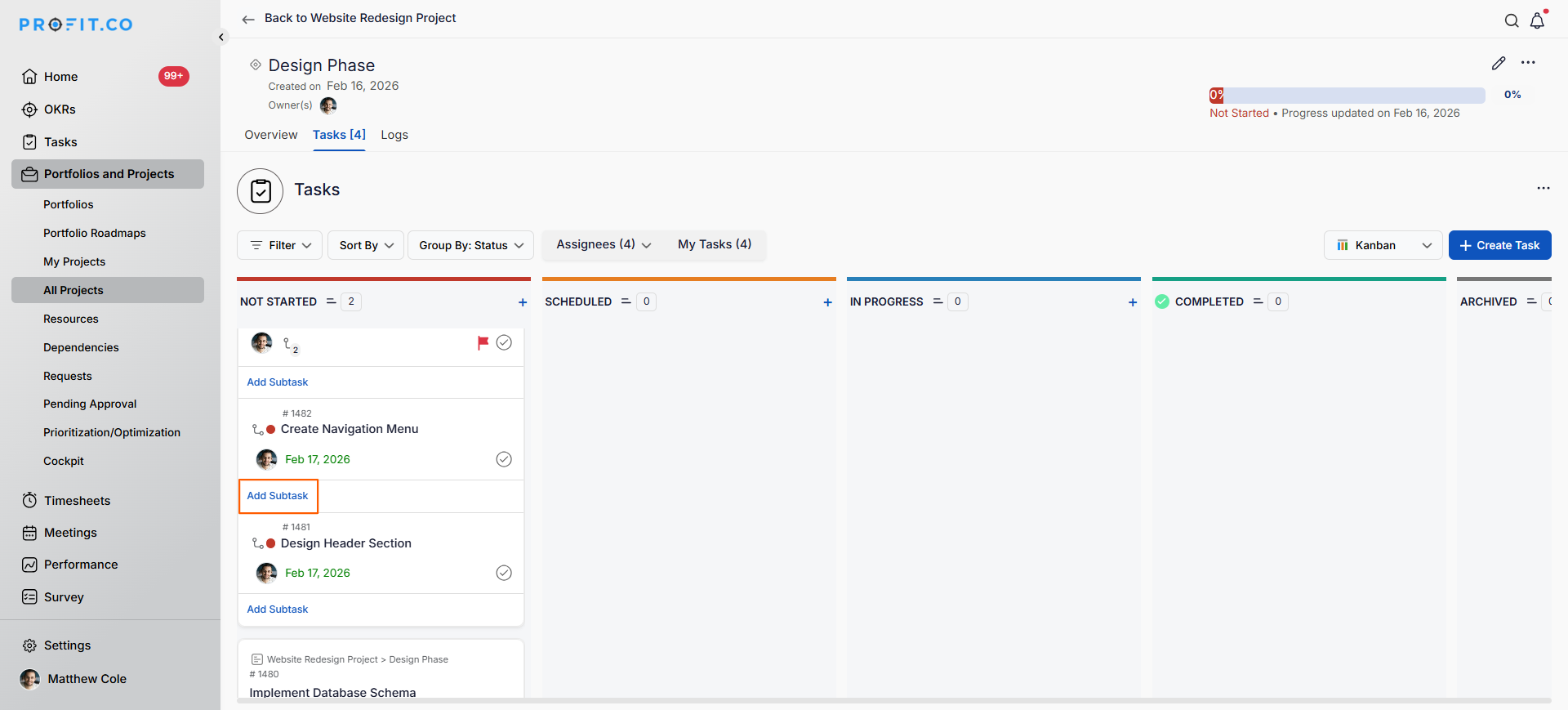Click the back arrow to Website Redesign Project
1568x710 pixels.
tap(248, 19)
